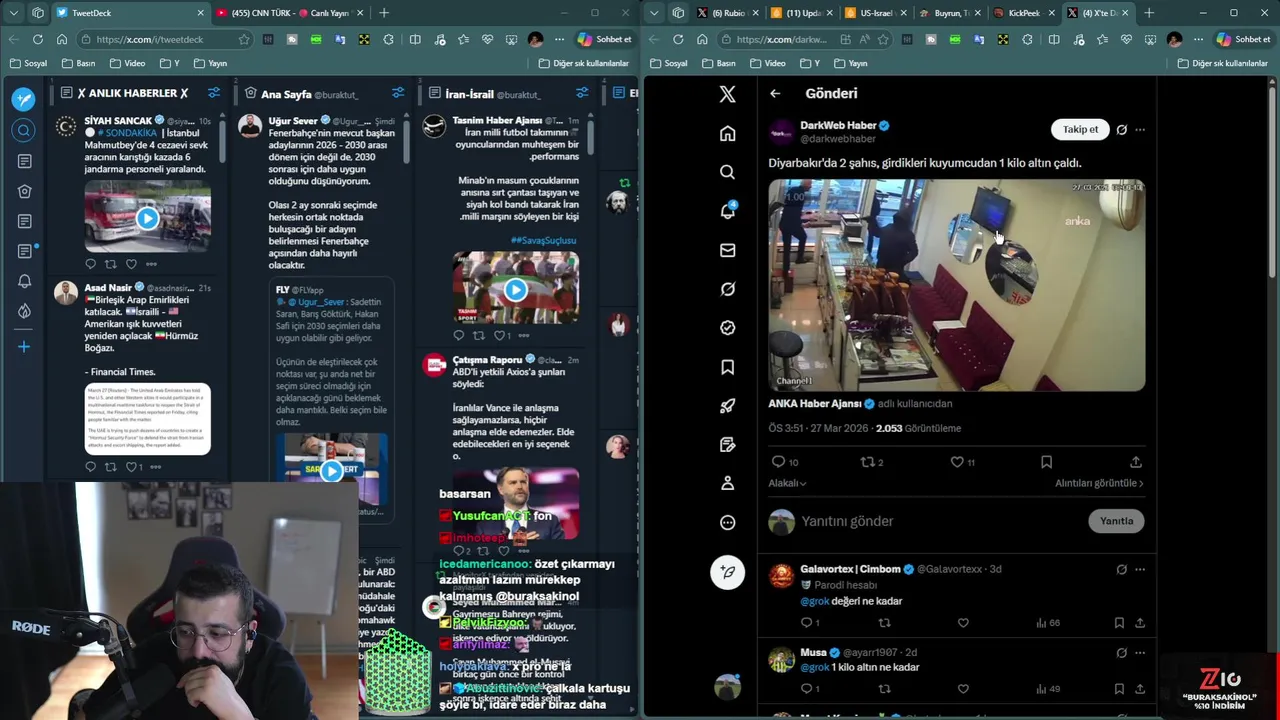
Task: Open the TweetDeck sidebar notifications bell
Action: tap(24, 281)
